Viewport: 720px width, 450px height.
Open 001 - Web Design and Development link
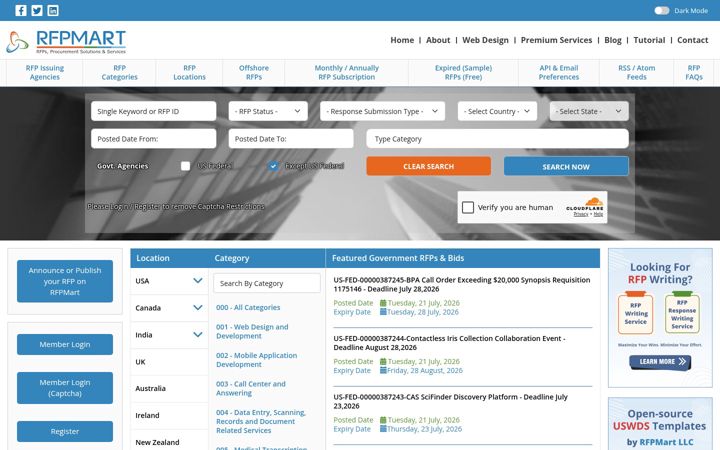point(252,331)
